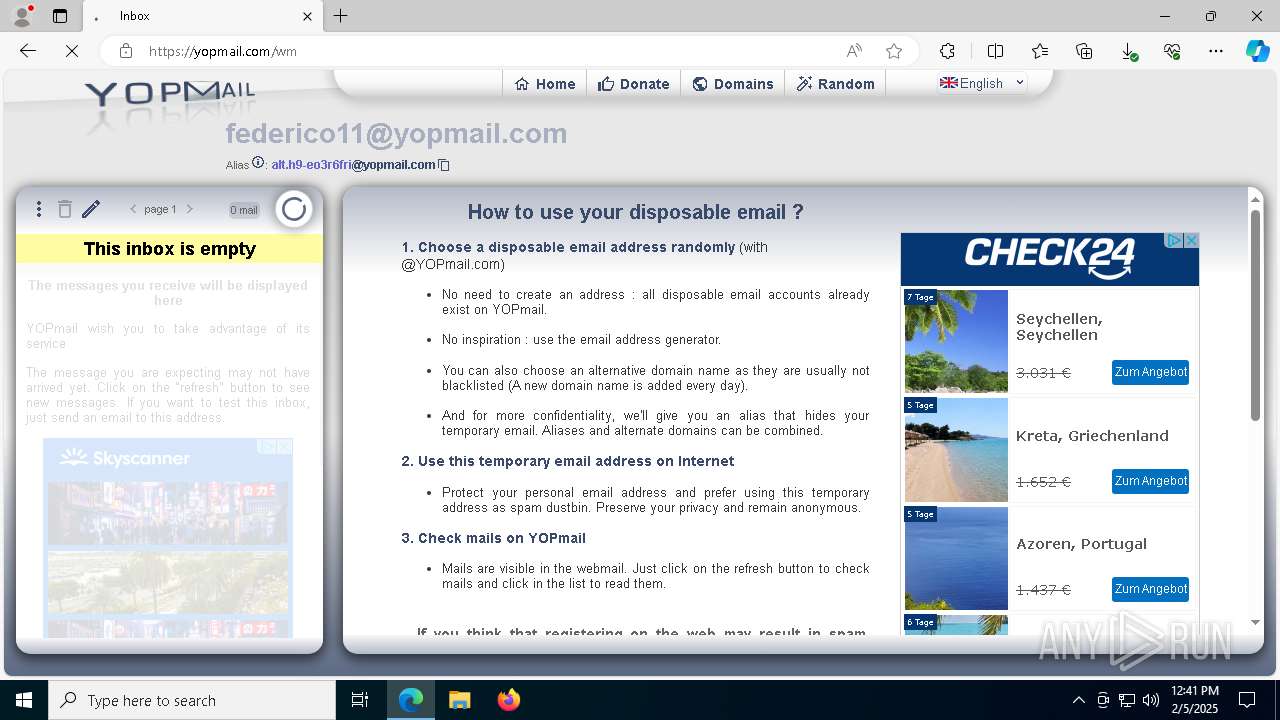Open tab actions menu icon
This screenshot has height=720, width=1280.
pyautogui.click(x=60, y=16)
